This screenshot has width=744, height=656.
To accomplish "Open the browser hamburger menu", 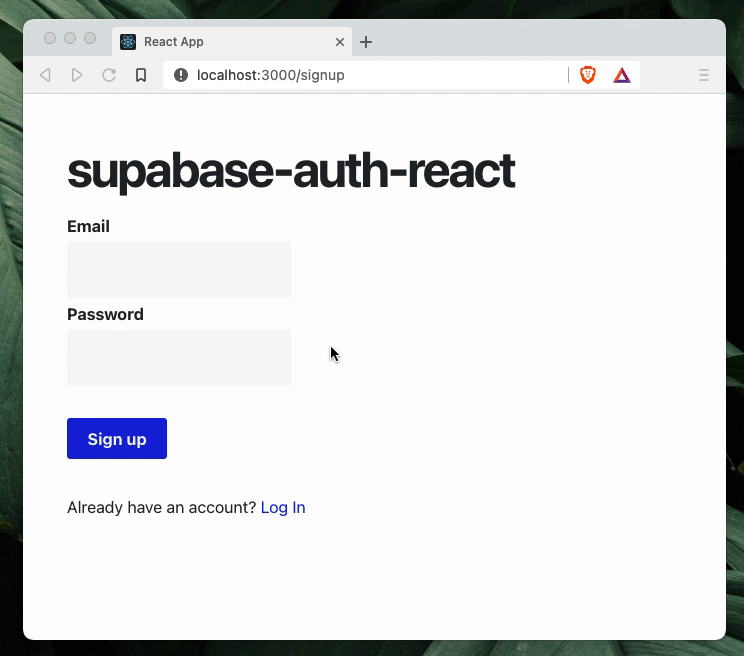I will 704,75.
